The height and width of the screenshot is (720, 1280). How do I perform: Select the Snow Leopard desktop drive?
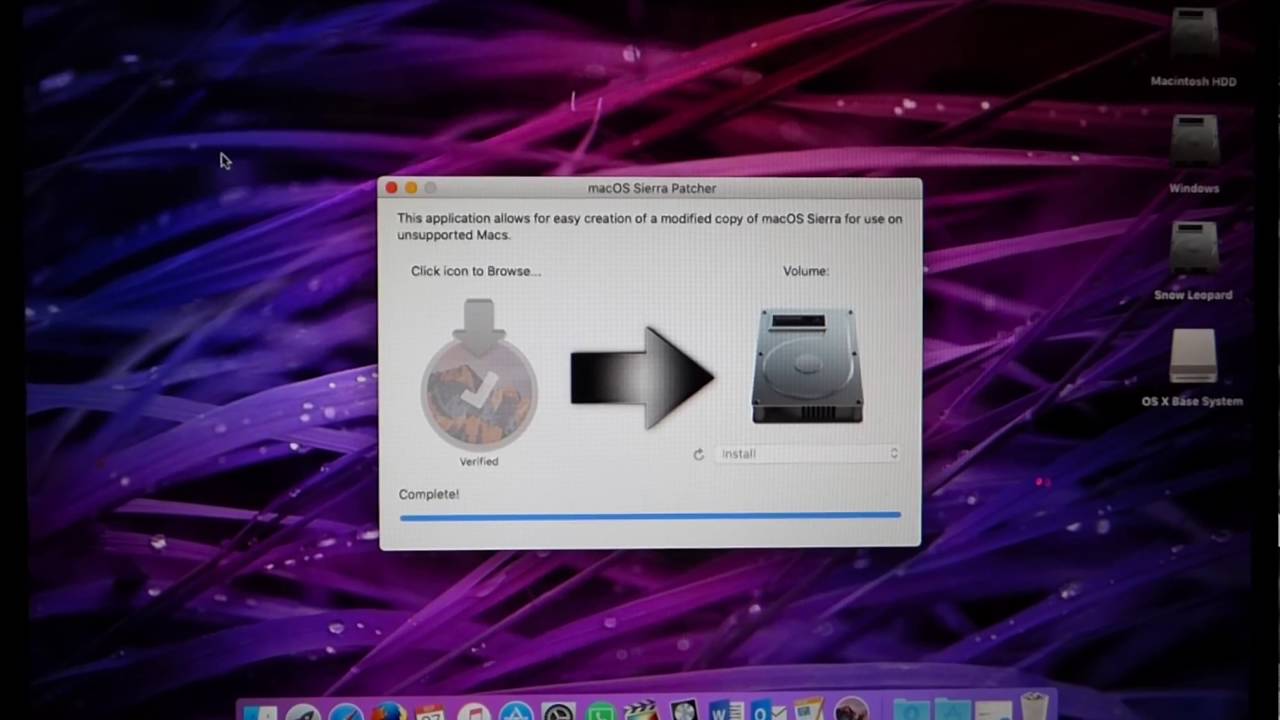[1194, 261]
